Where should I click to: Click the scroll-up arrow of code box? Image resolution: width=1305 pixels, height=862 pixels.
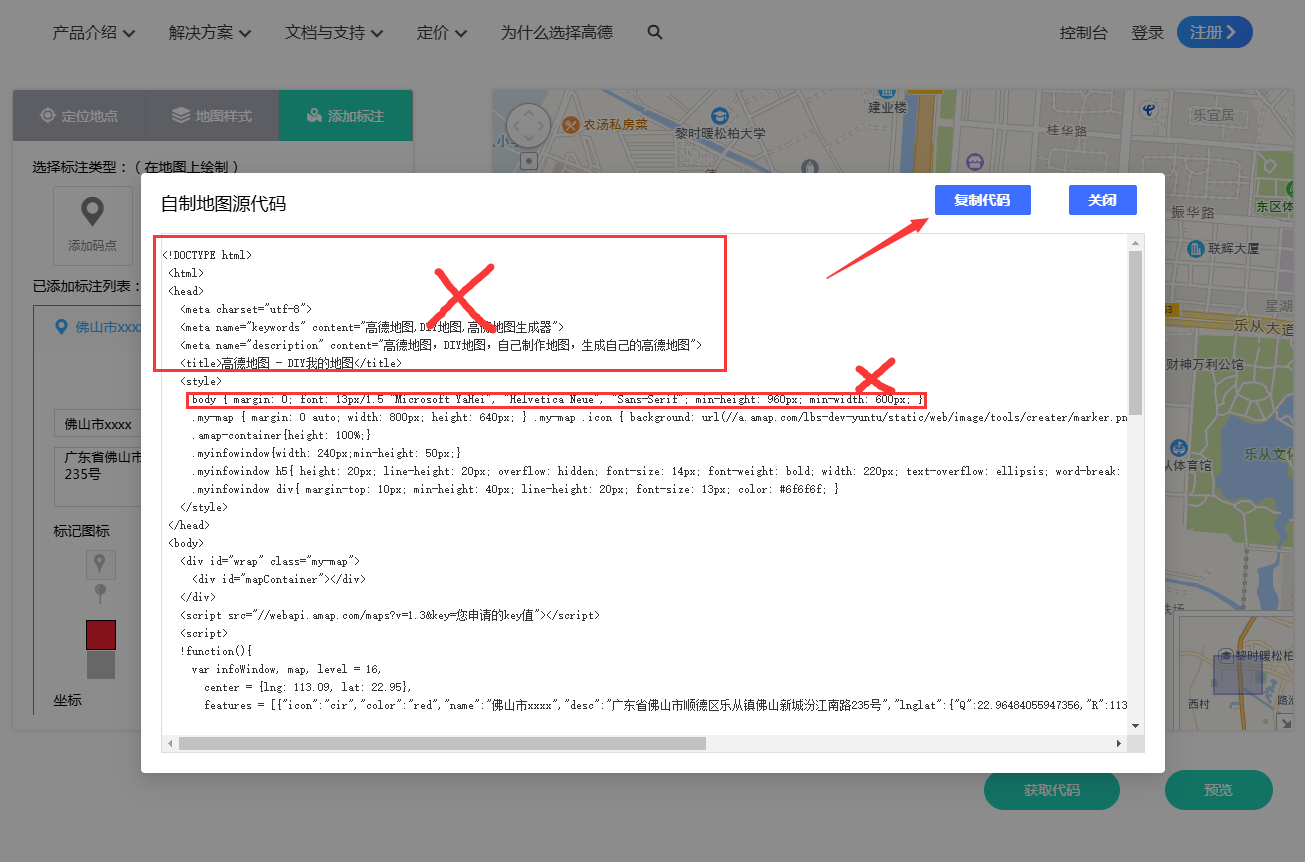1135,242
